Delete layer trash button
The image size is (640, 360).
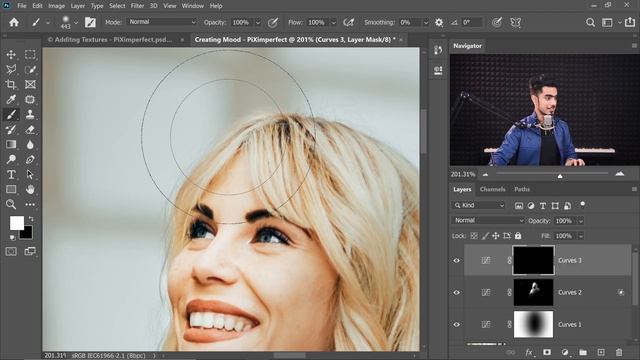(619, 352)
